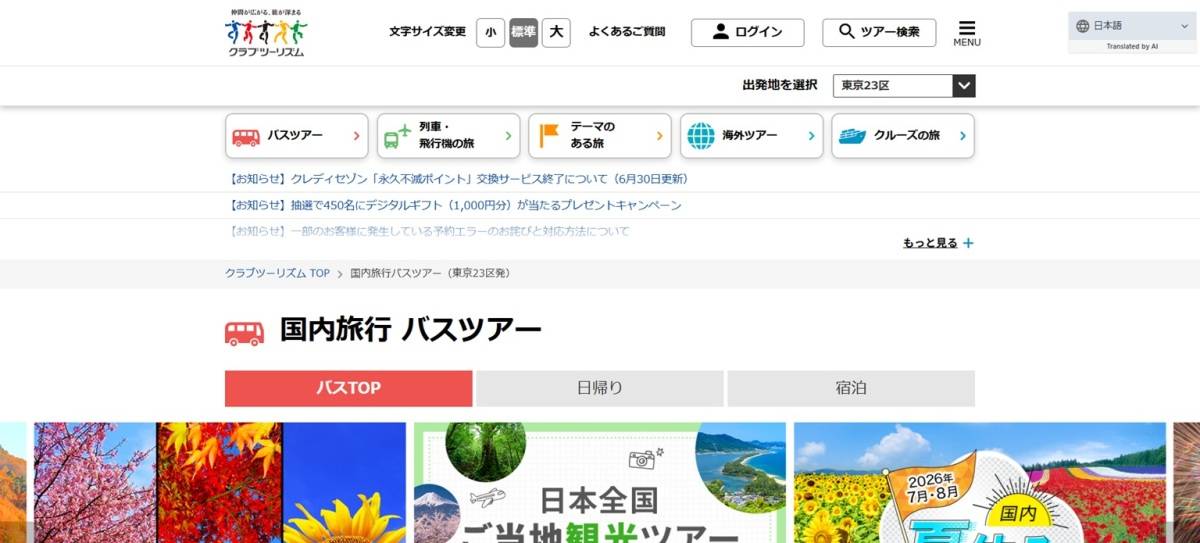Screen dimensions: 1200x543
Task: Open the 日本語 language dropdown
Action: click(x=1132, y=26)
